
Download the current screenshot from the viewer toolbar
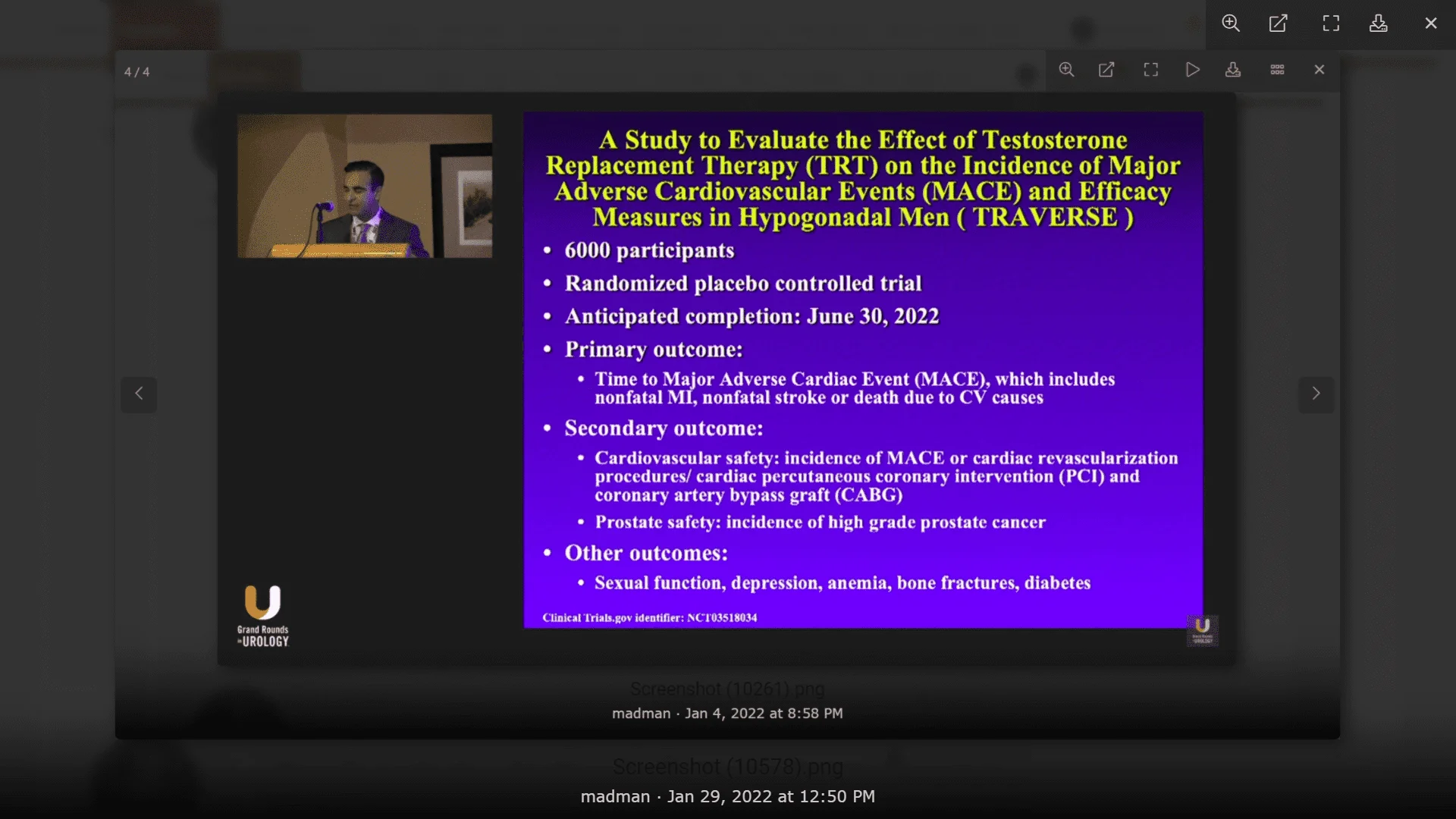point(1233,69)
